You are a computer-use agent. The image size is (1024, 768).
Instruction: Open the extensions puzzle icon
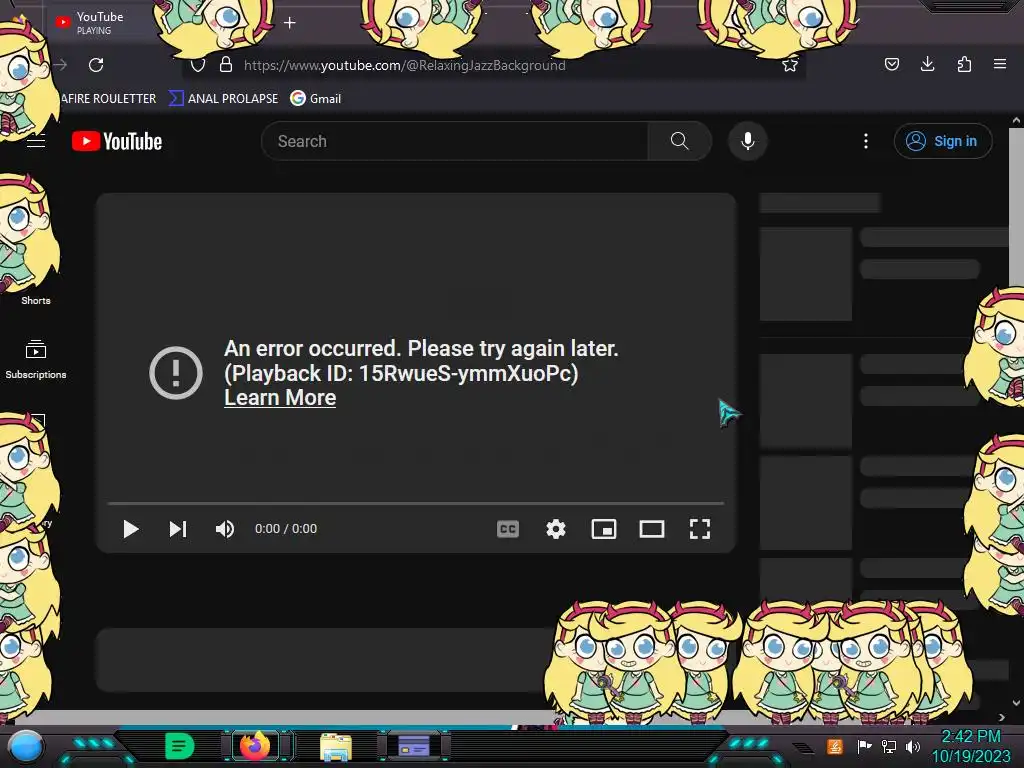(964, 64)
